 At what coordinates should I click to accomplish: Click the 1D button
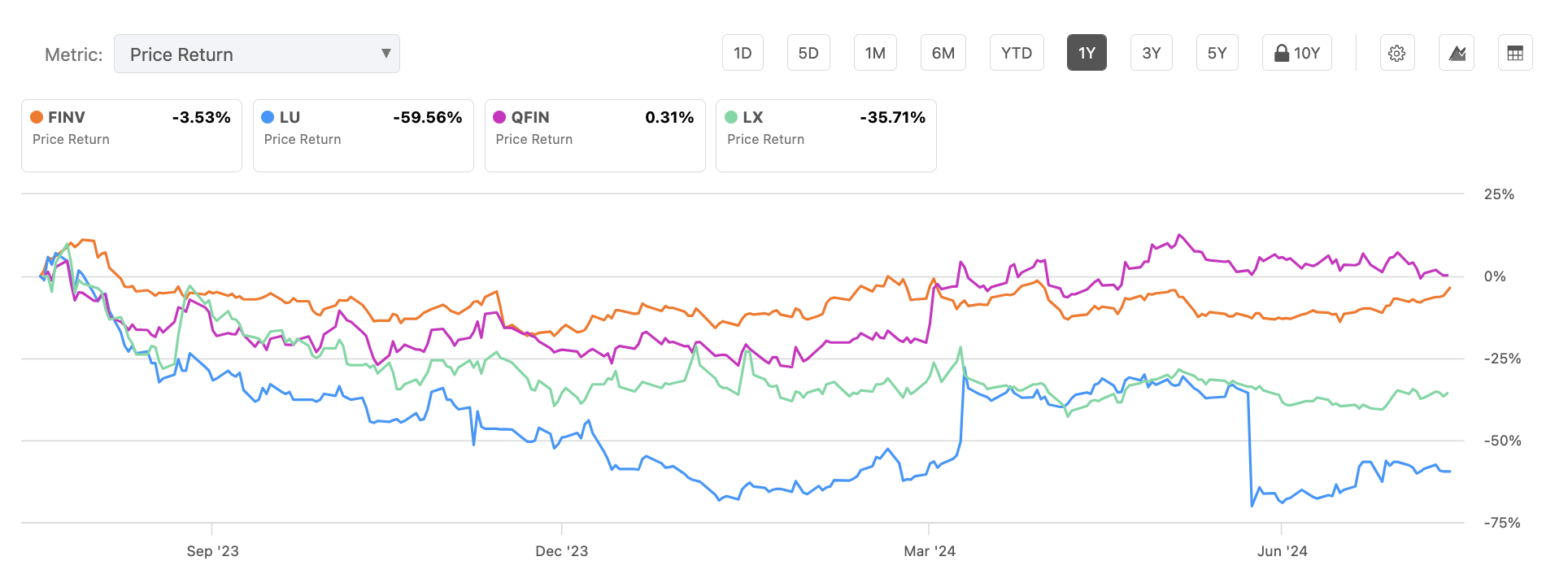pos(743,52)
